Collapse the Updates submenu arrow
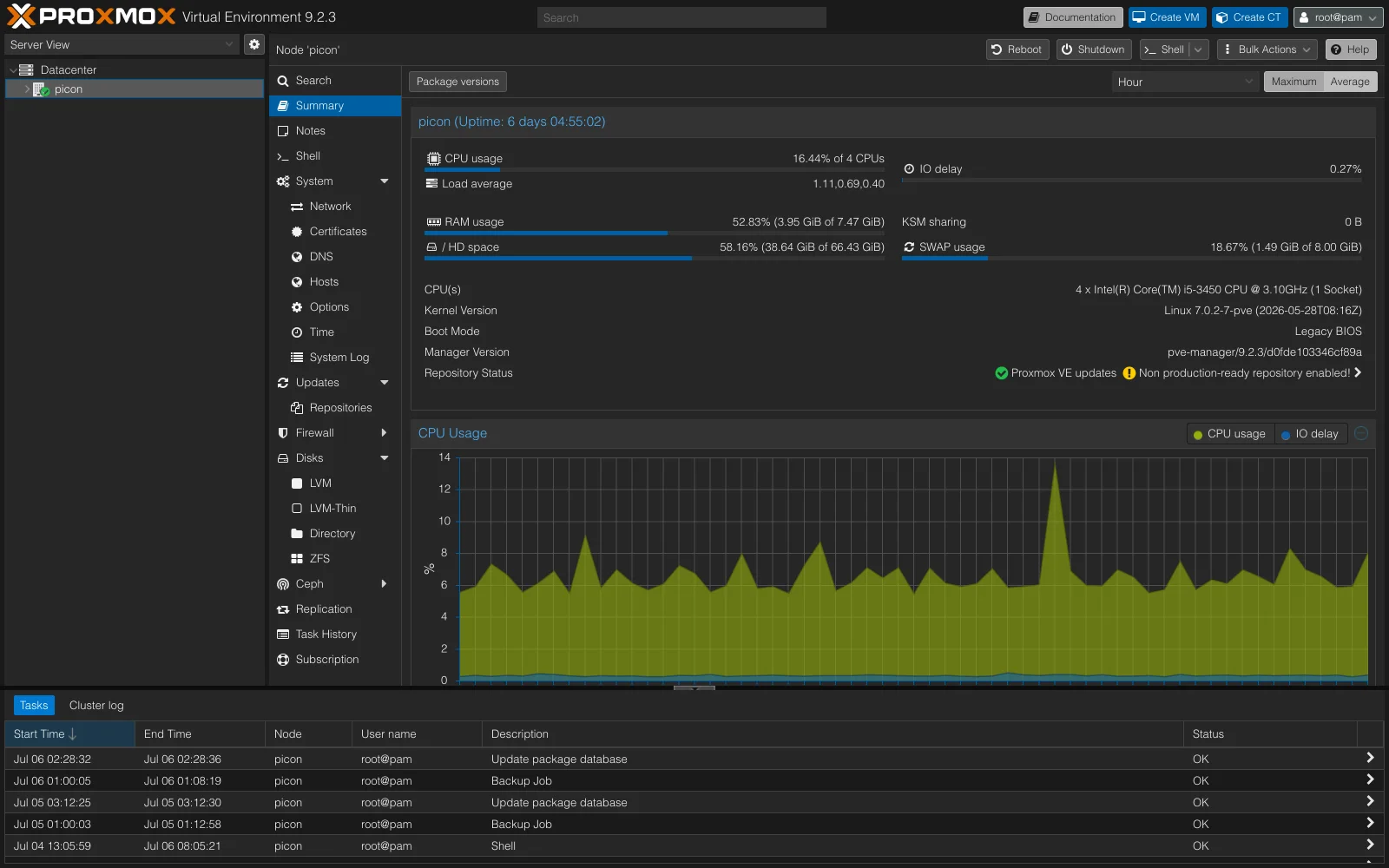 point(385,383)
